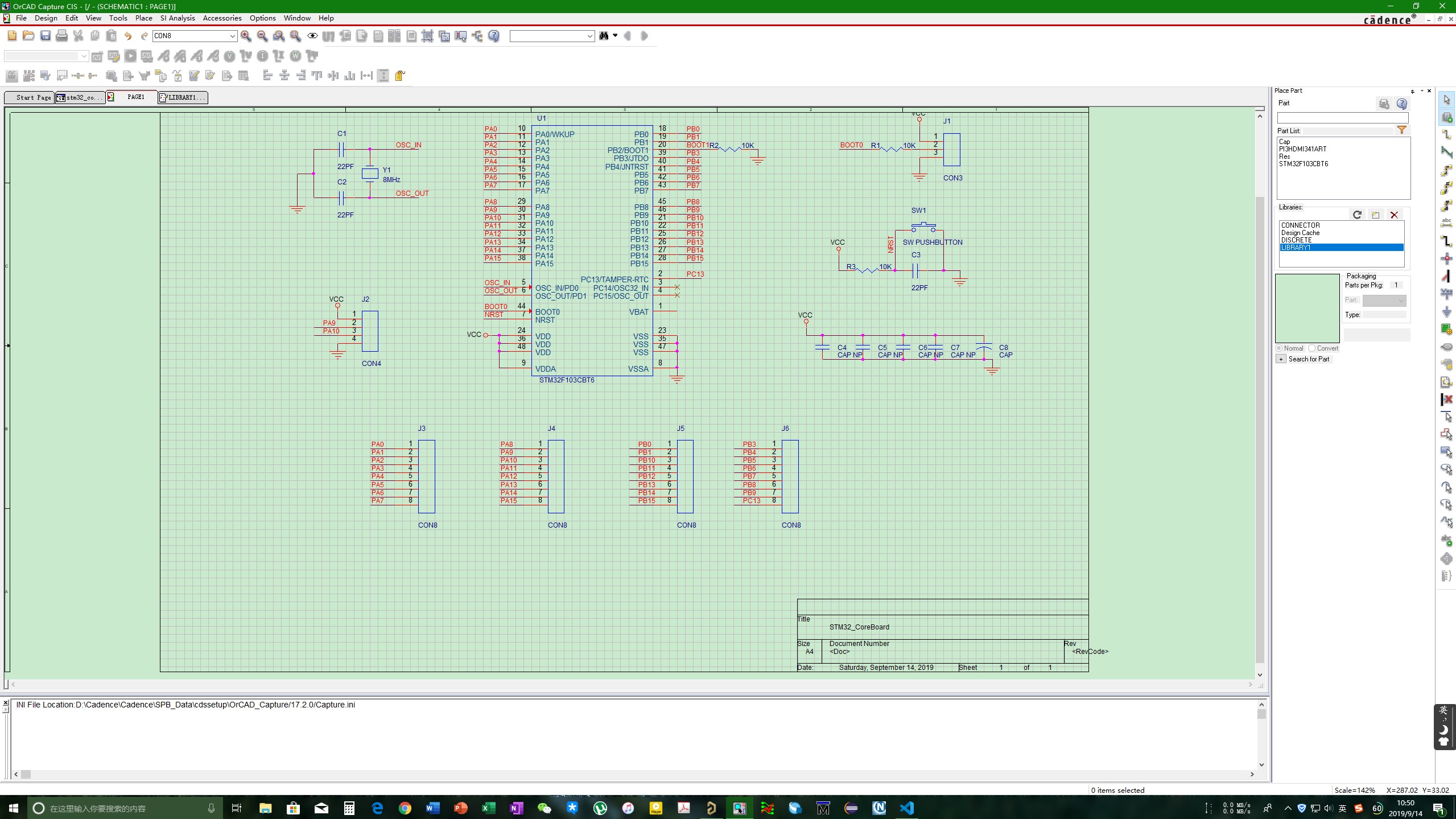The width and height of the screenshot is (1456, 819).
Task: Select the Convert radio button
Action: 1312,348
